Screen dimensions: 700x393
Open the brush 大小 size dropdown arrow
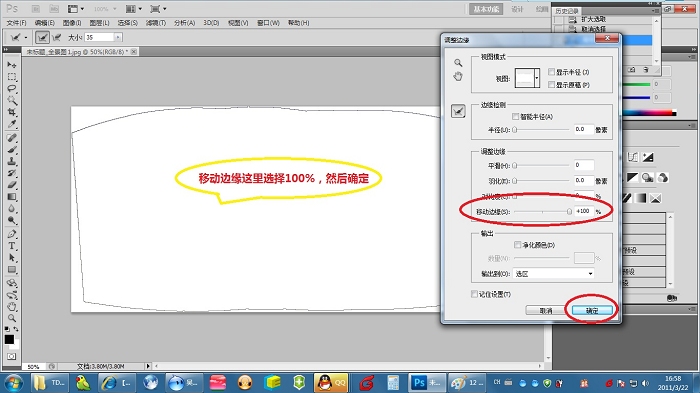coord(118,38)
